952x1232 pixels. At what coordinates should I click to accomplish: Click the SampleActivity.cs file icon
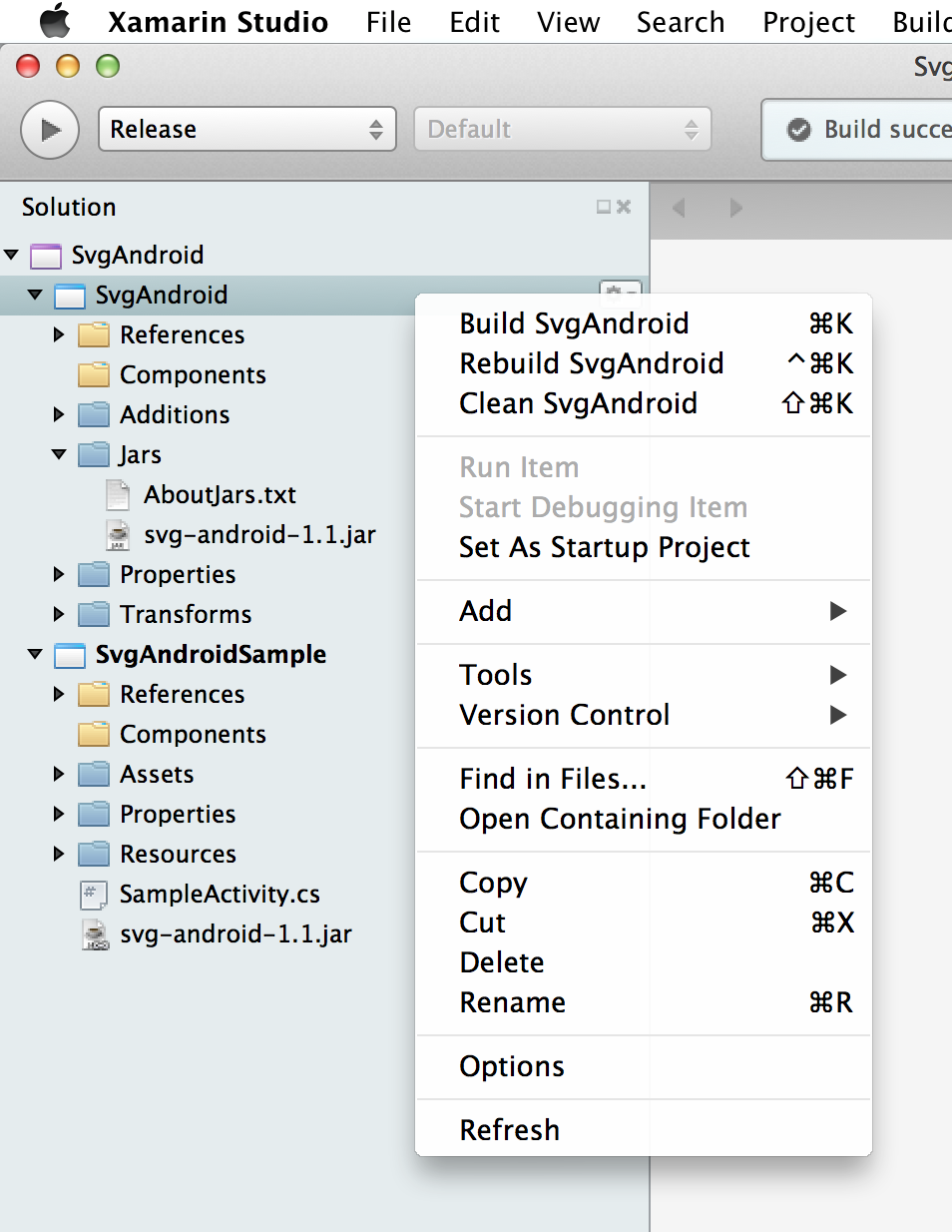pyautogui.click(x=94, y=895)
